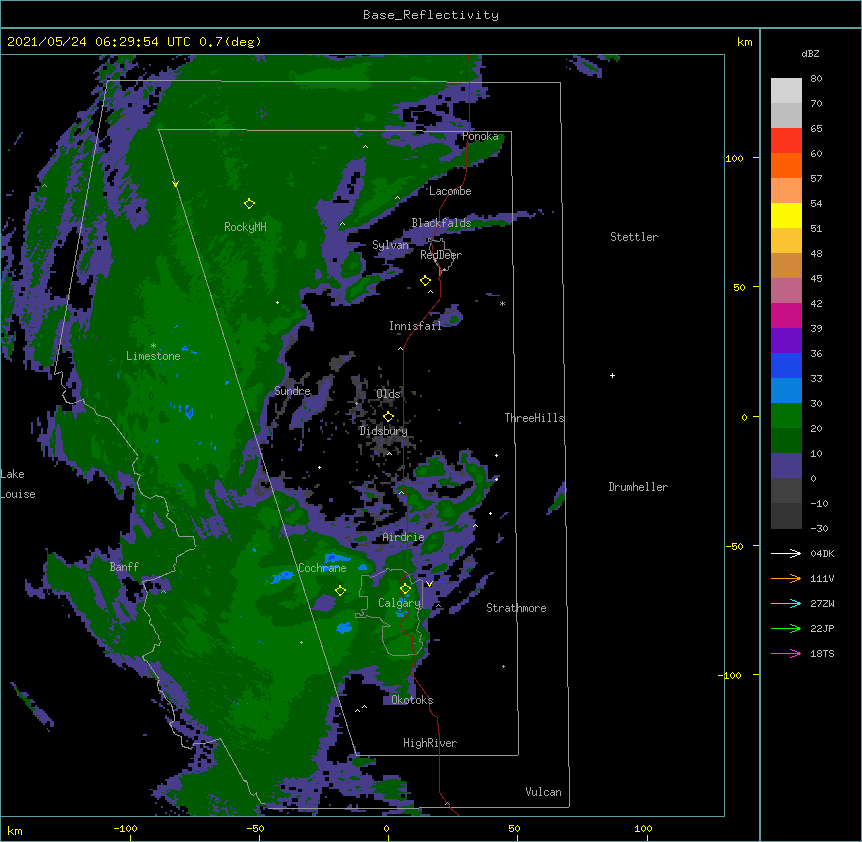
Task: Select the yellow 54 dBZ legend swatch
Action: tap(786, 215)
